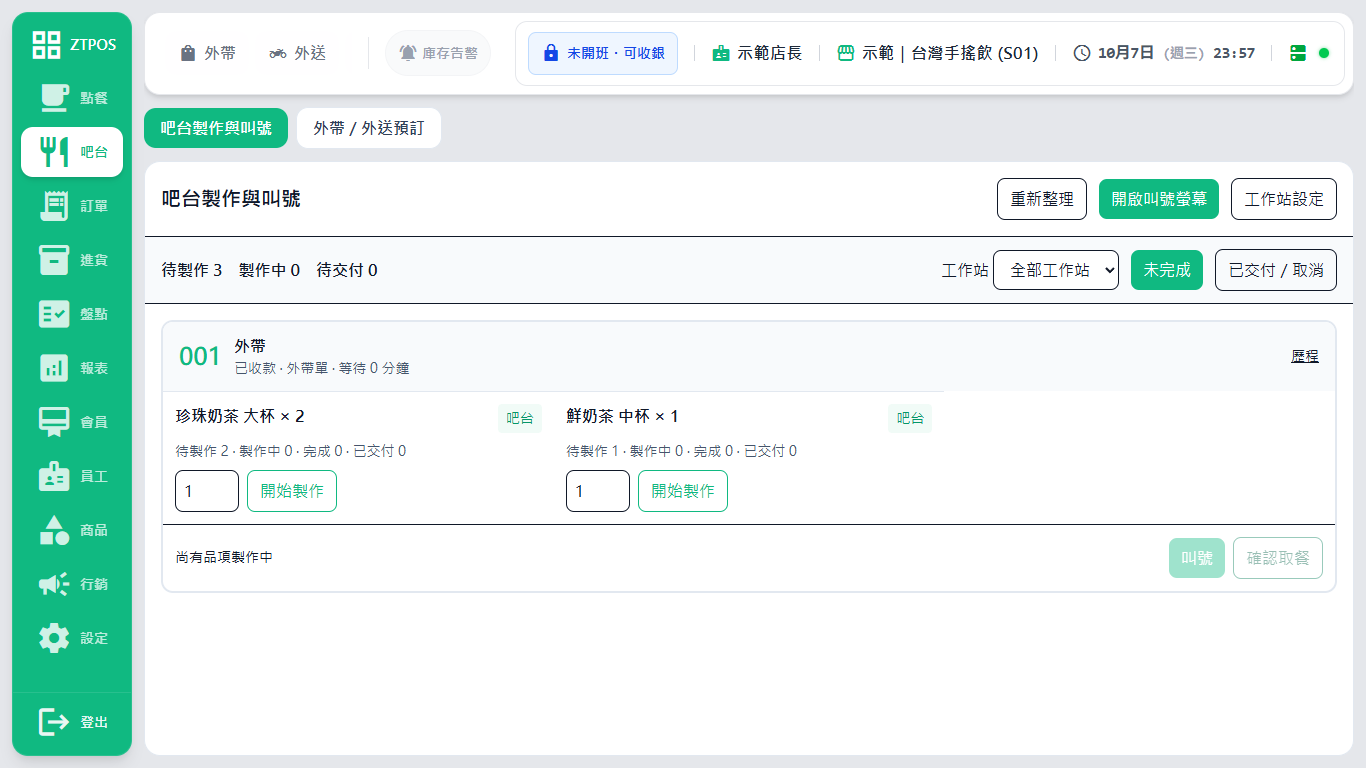This screenshot has height=768, width=1366.
Task: Select the 會員 icon in sidebar
Action: tap(54, 422)
